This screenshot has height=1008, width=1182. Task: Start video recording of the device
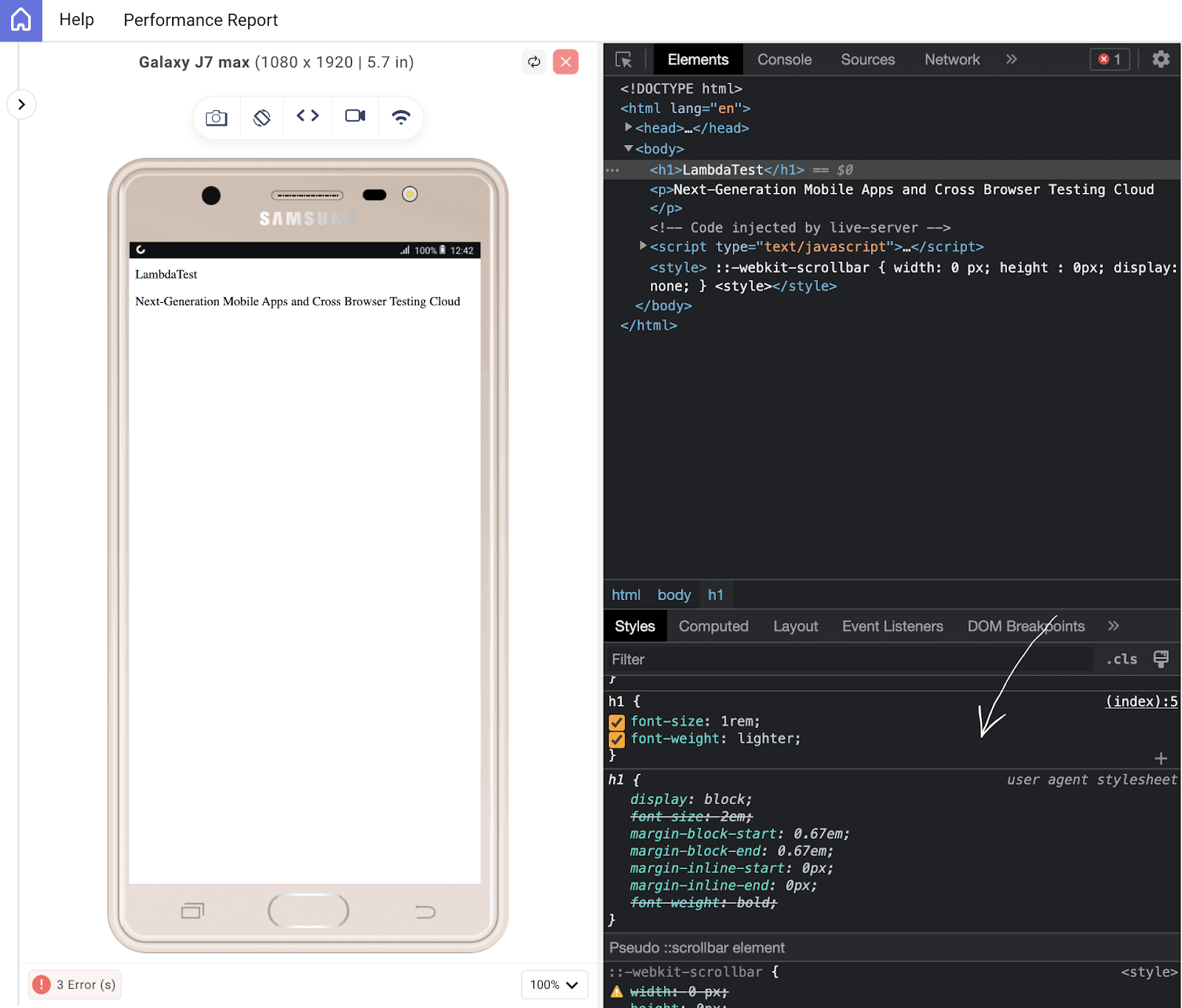click(x=355, y=116)
